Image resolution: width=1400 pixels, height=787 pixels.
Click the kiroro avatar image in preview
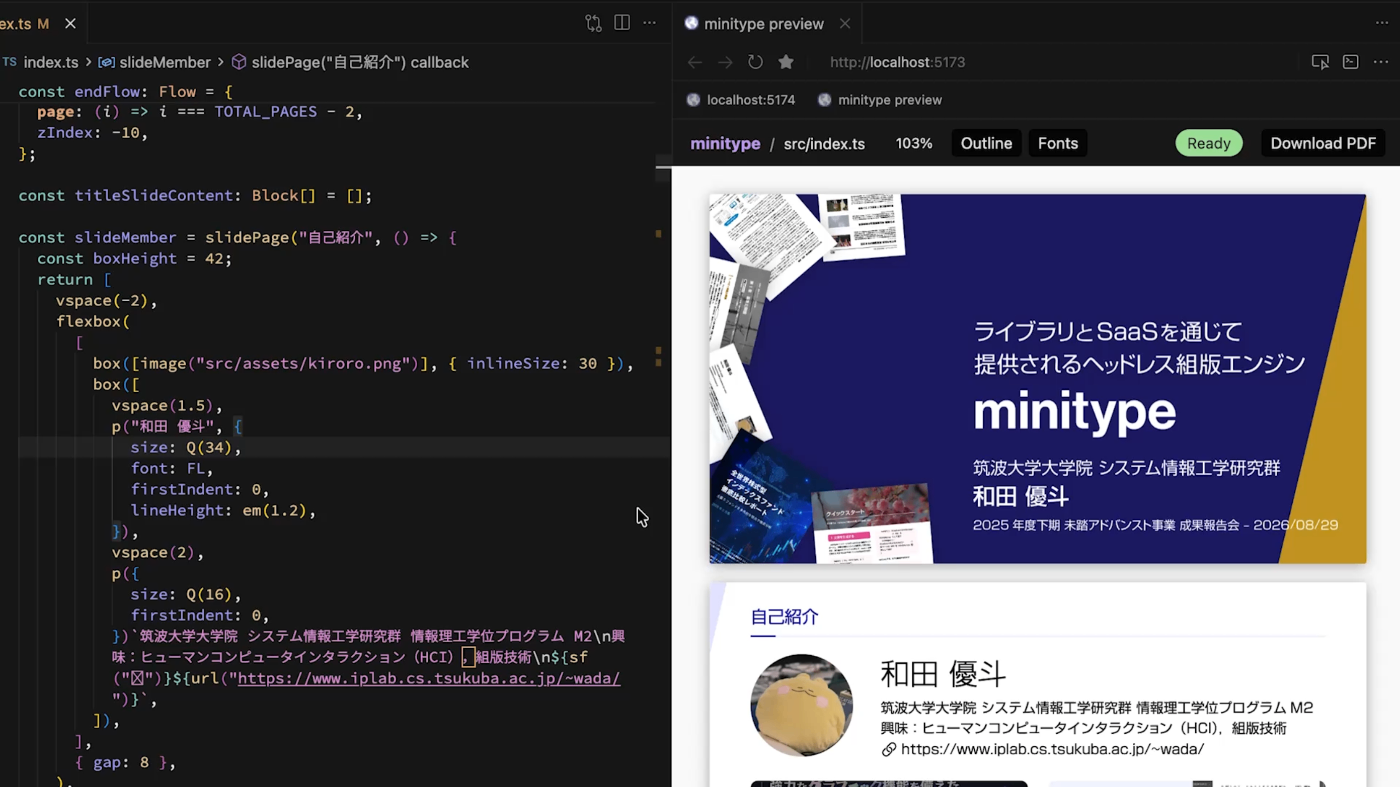[802, 705]
